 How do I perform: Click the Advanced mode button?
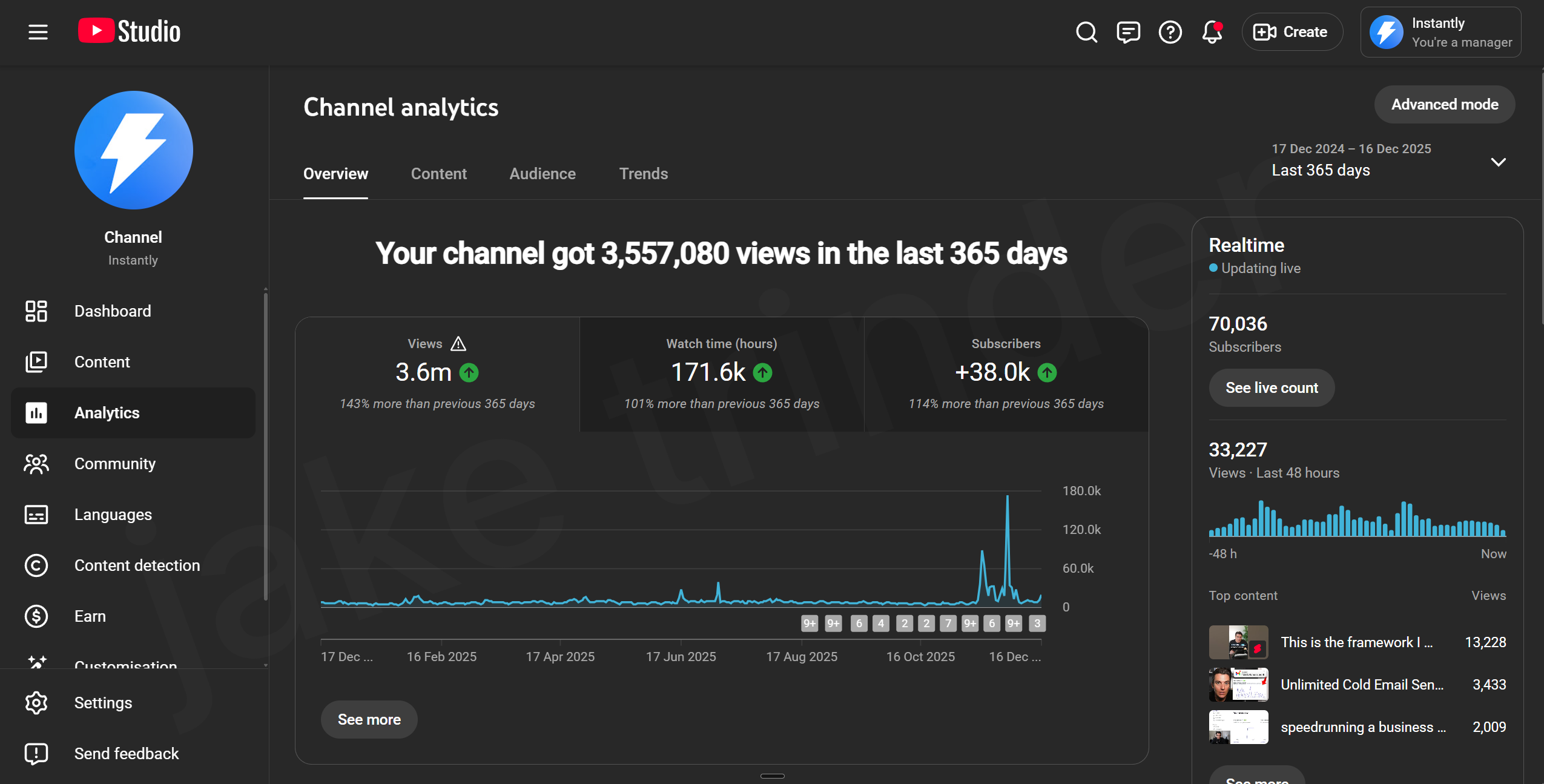1443,104
